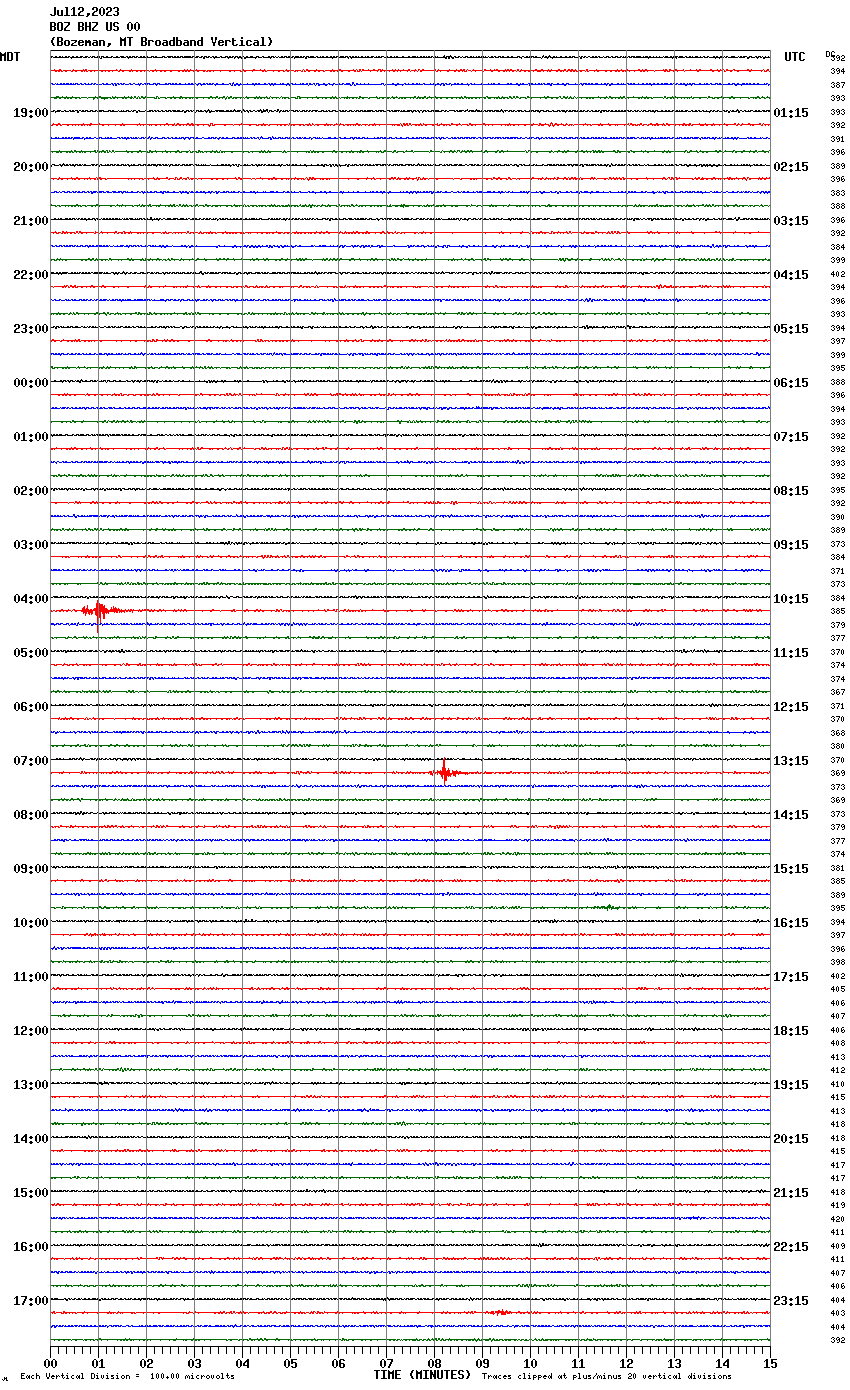Click the seismic event burst near 04:00 MDT
850x1390 pixels.
click(x=99, y=610)
